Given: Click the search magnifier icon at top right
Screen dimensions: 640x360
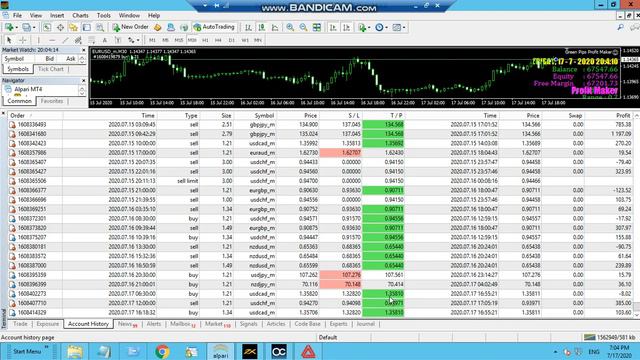Looking at the screenshot, I should coord(620,27).
